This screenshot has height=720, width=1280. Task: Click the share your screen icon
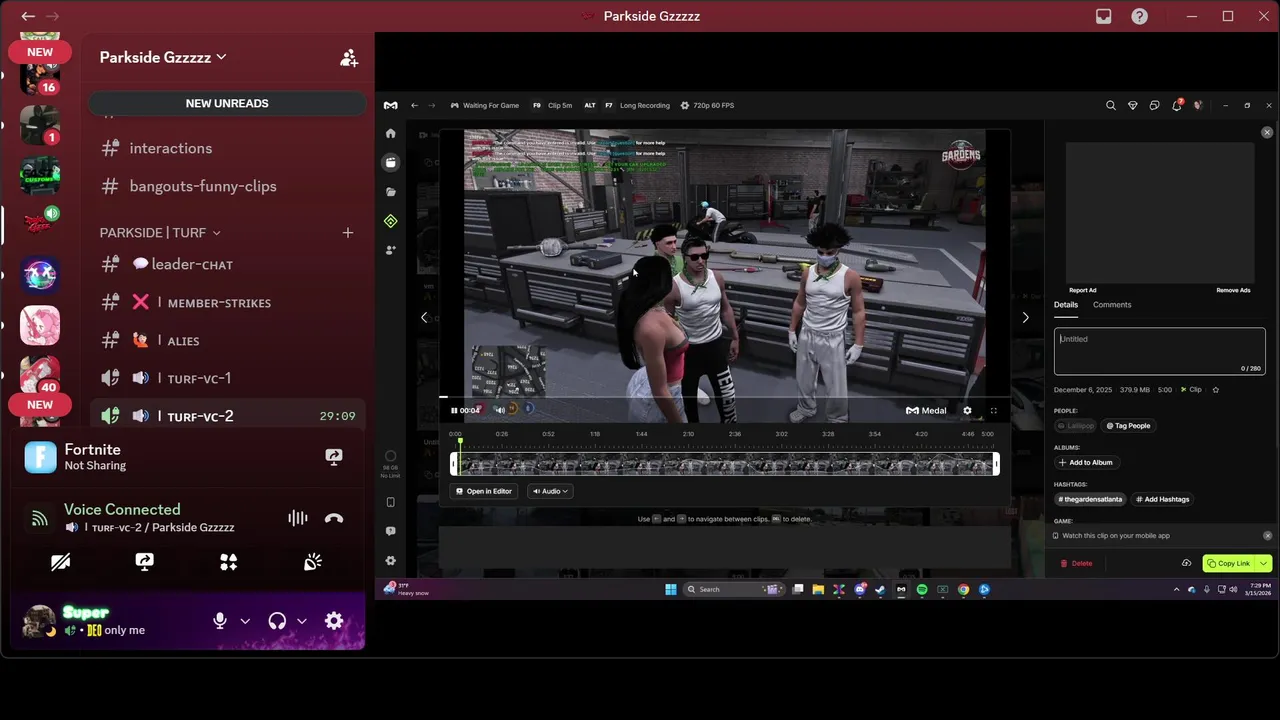point(144,562)
